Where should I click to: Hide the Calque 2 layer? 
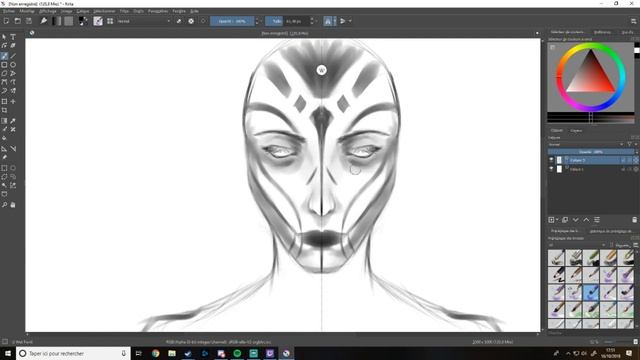[551, 160]
